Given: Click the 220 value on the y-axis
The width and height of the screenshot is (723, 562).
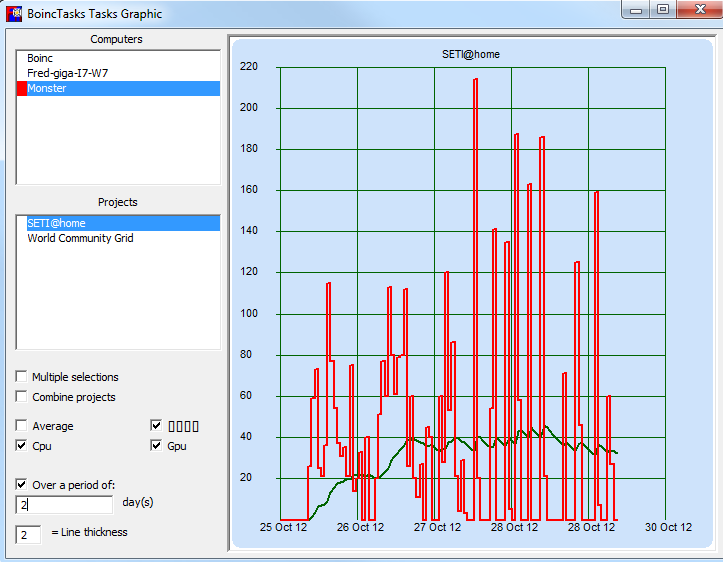Looking at the screenshot, I should tap(249, 66).
